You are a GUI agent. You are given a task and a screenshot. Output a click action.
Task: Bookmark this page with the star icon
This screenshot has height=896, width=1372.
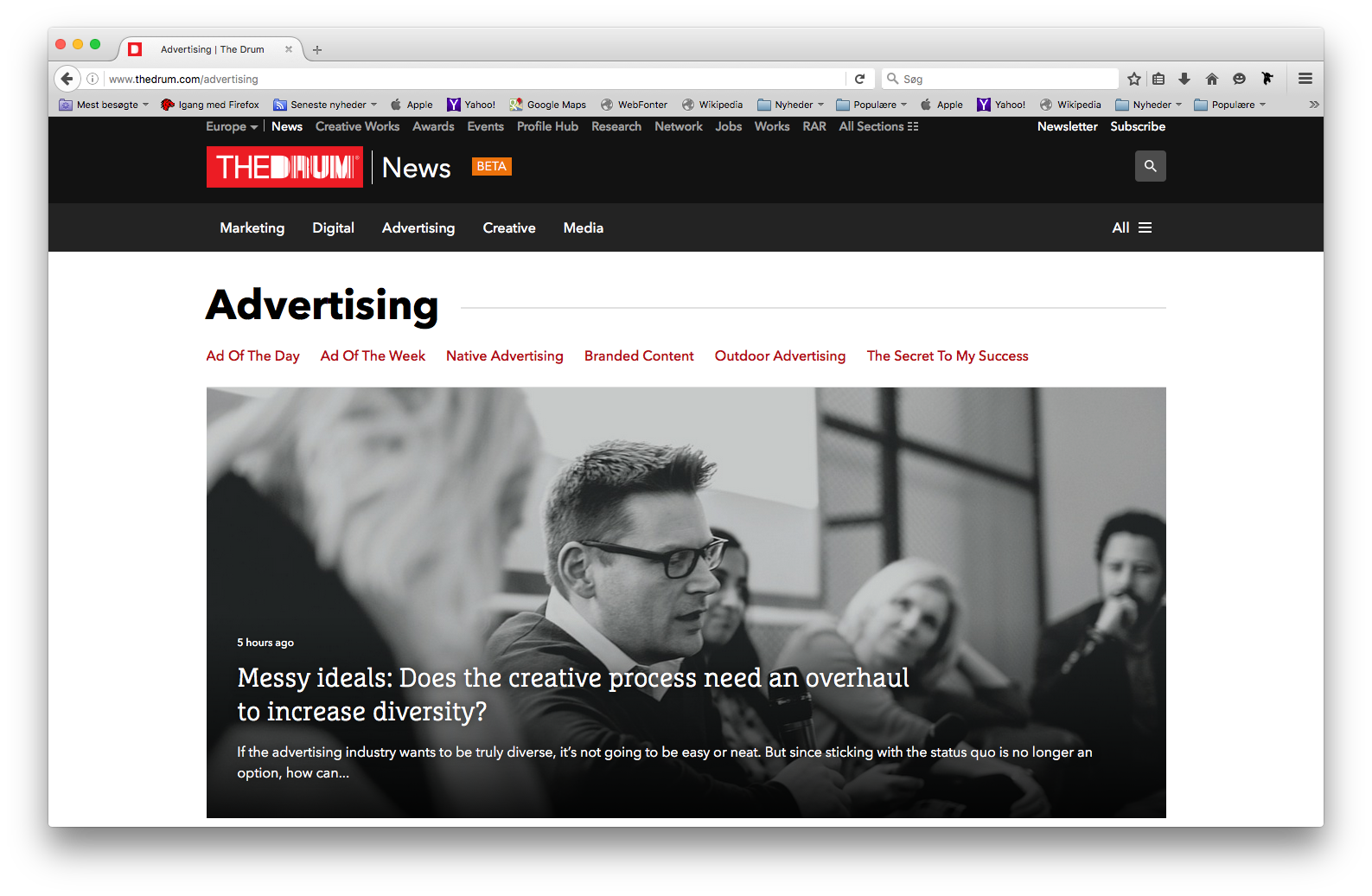click(1134, 79)
